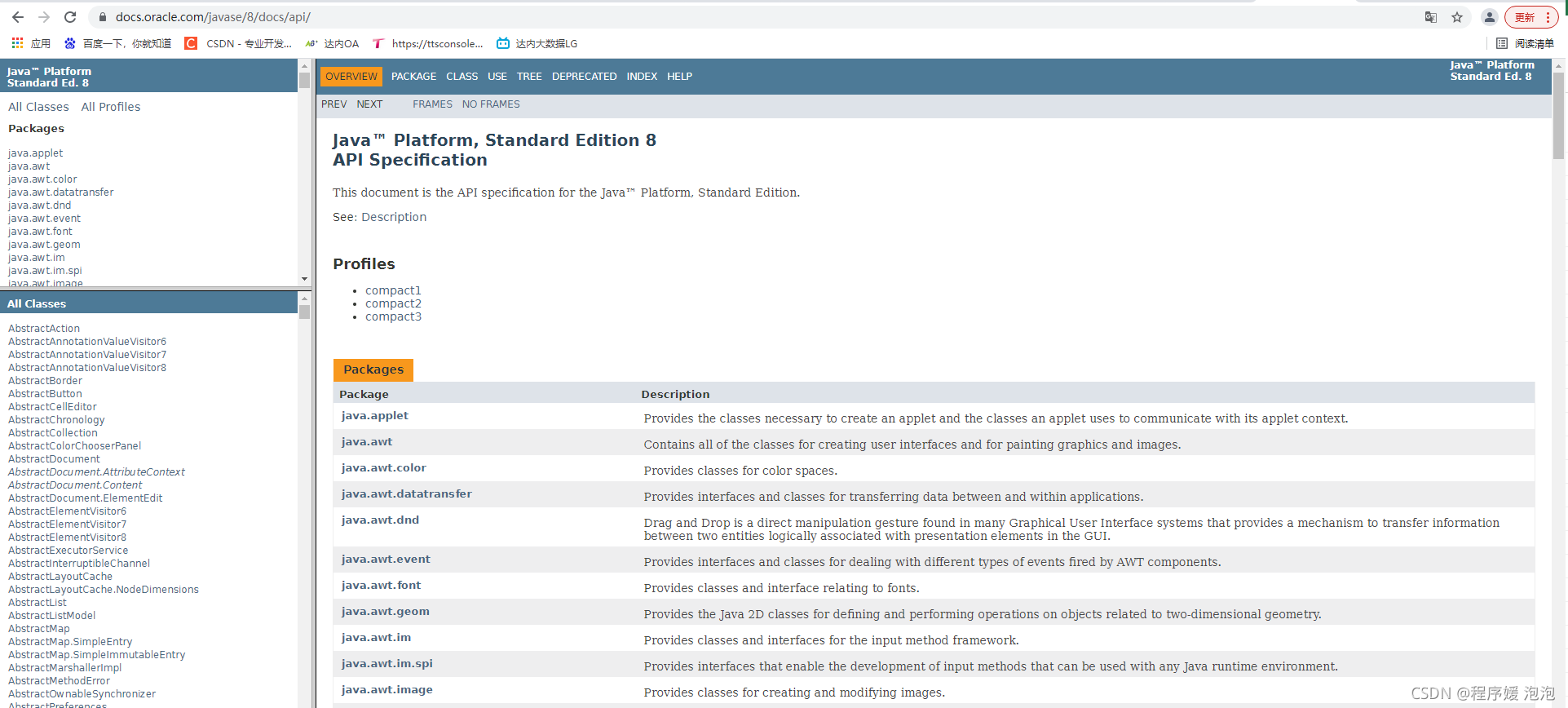The image size is (1568, 708).
Task: Open AbstractList class link
Action: [x=38, y=603]
